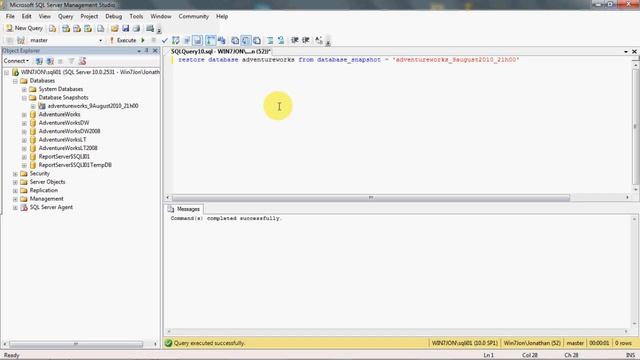Open the Connect dropdown in Object Explorer
The height and width of the screenshot is (360, 640).
(16, 61)
